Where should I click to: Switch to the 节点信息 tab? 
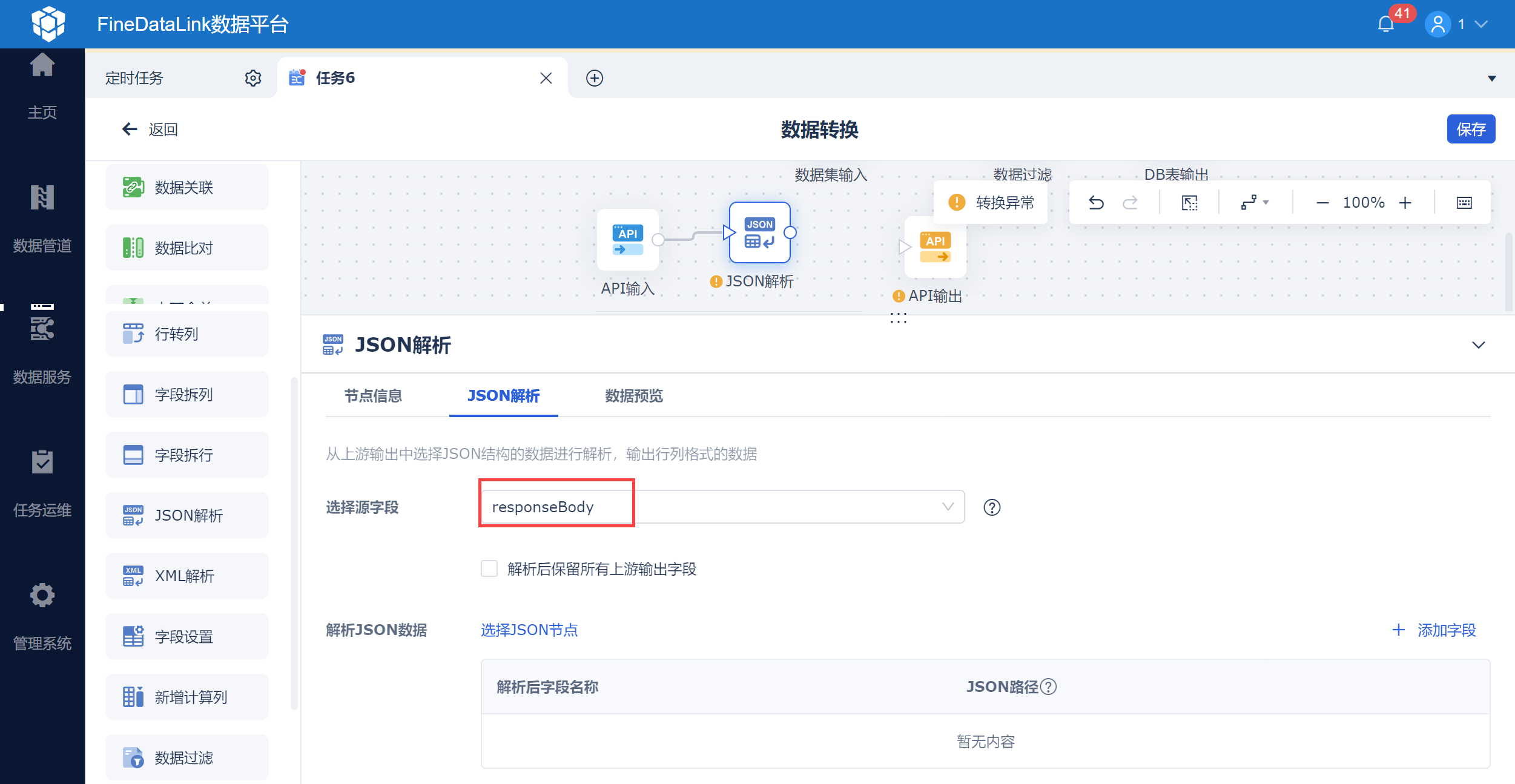373,396
